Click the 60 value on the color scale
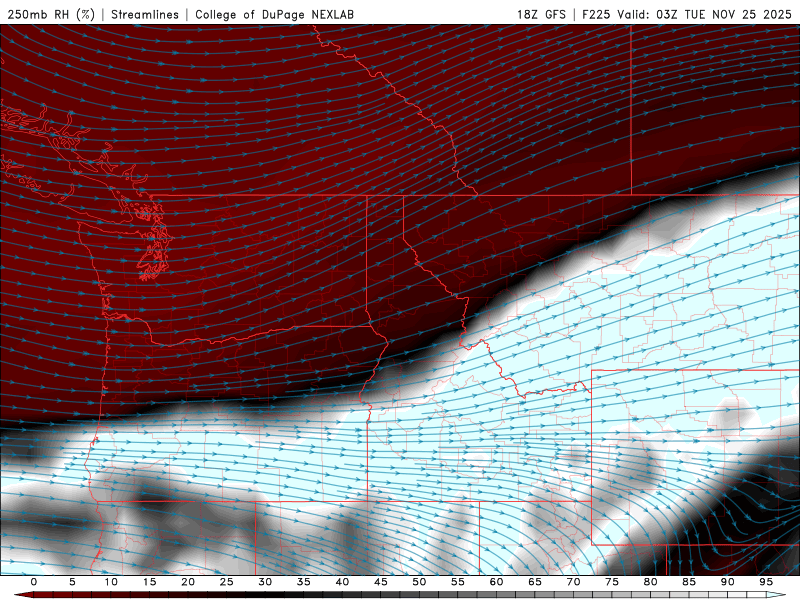This screenshot has width=800, height=600. click(x=496, y=582)
